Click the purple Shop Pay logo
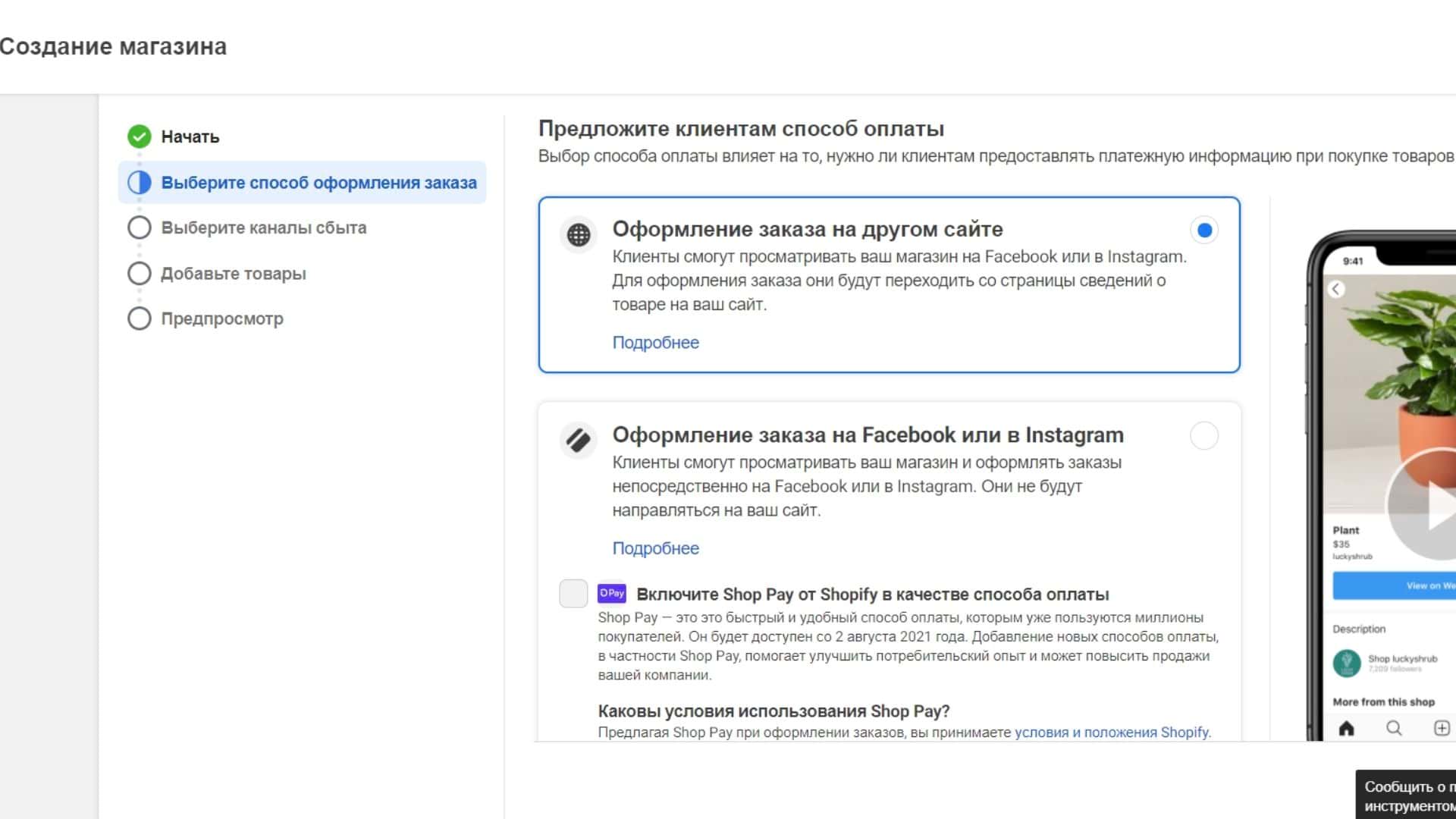This screenshot has height=819, width=1456. pyautogui.click(x=612, y=593)
